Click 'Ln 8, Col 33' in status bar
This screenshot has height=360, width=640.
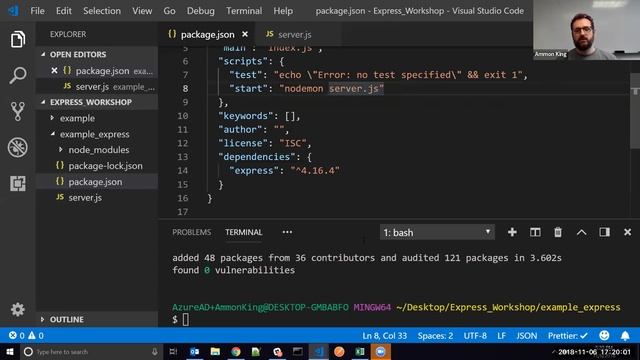(x=384, y=336)
